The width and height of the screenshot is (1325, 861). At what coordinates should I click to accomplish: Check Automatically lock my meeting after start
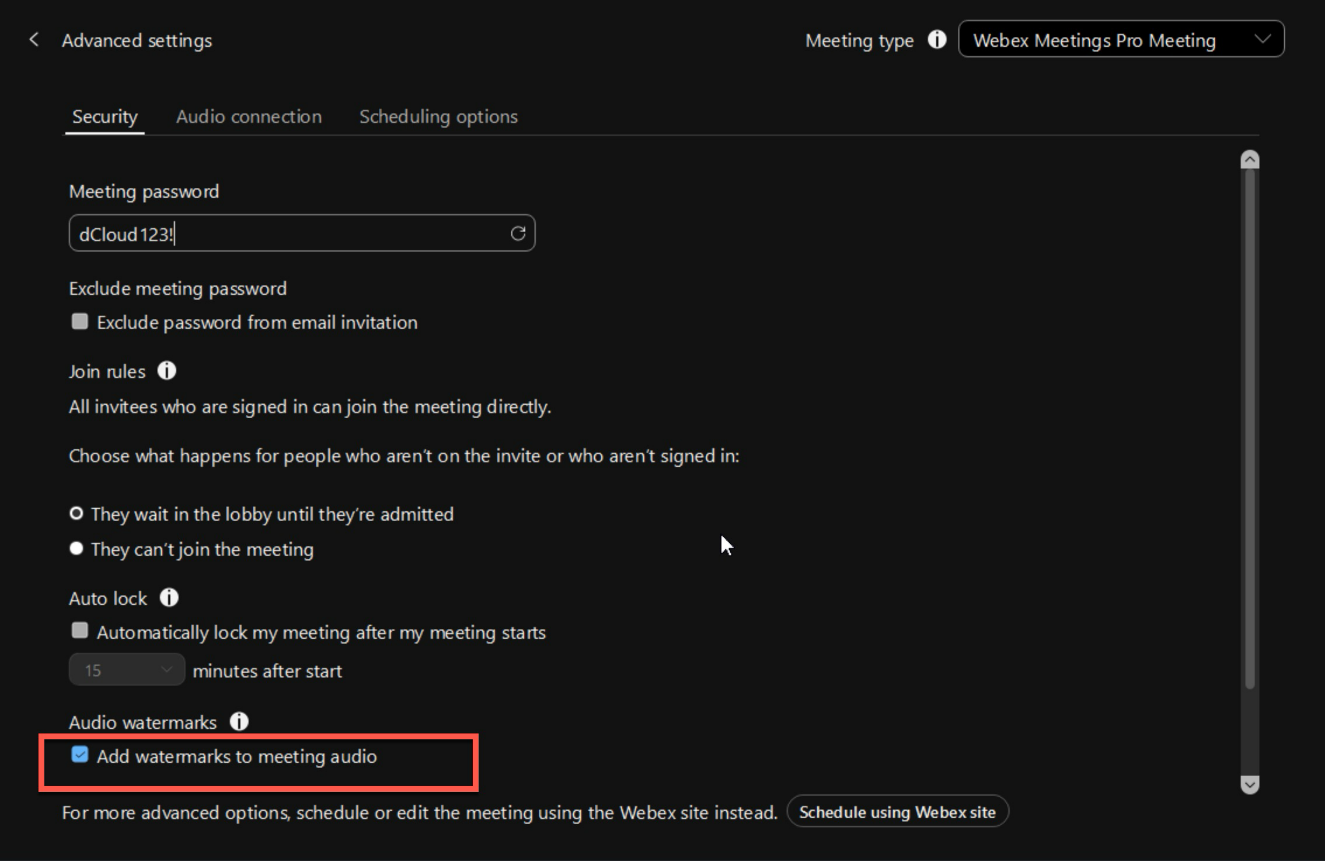pyautogui.click(x=80, y=632)
